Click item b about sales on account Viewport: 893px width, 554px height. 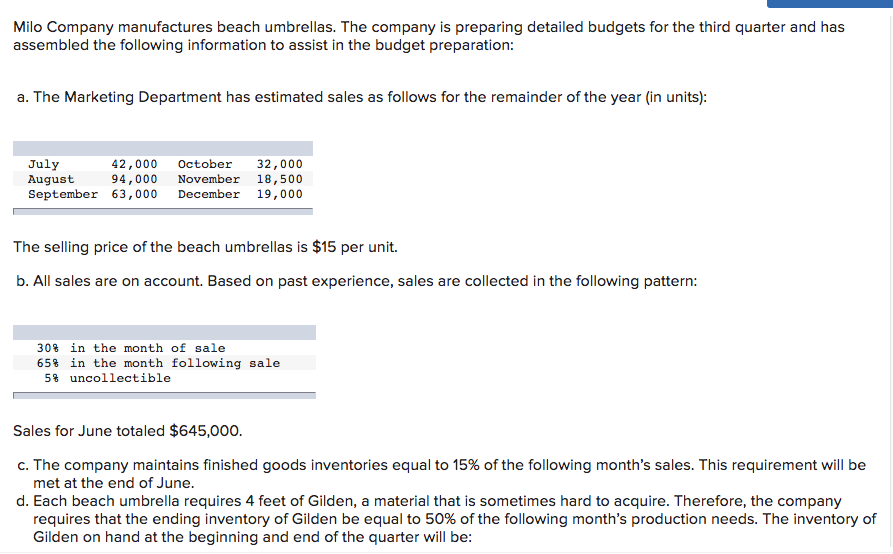click(x=357, y=281)
